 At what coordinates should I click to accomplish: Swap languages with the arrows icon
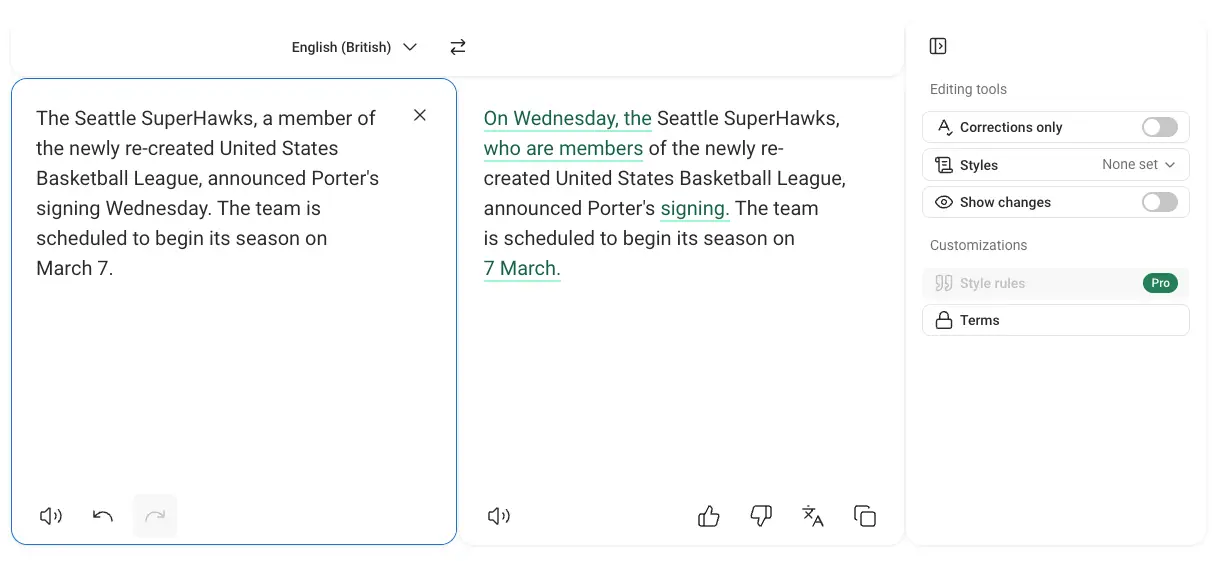pos(458,47)
